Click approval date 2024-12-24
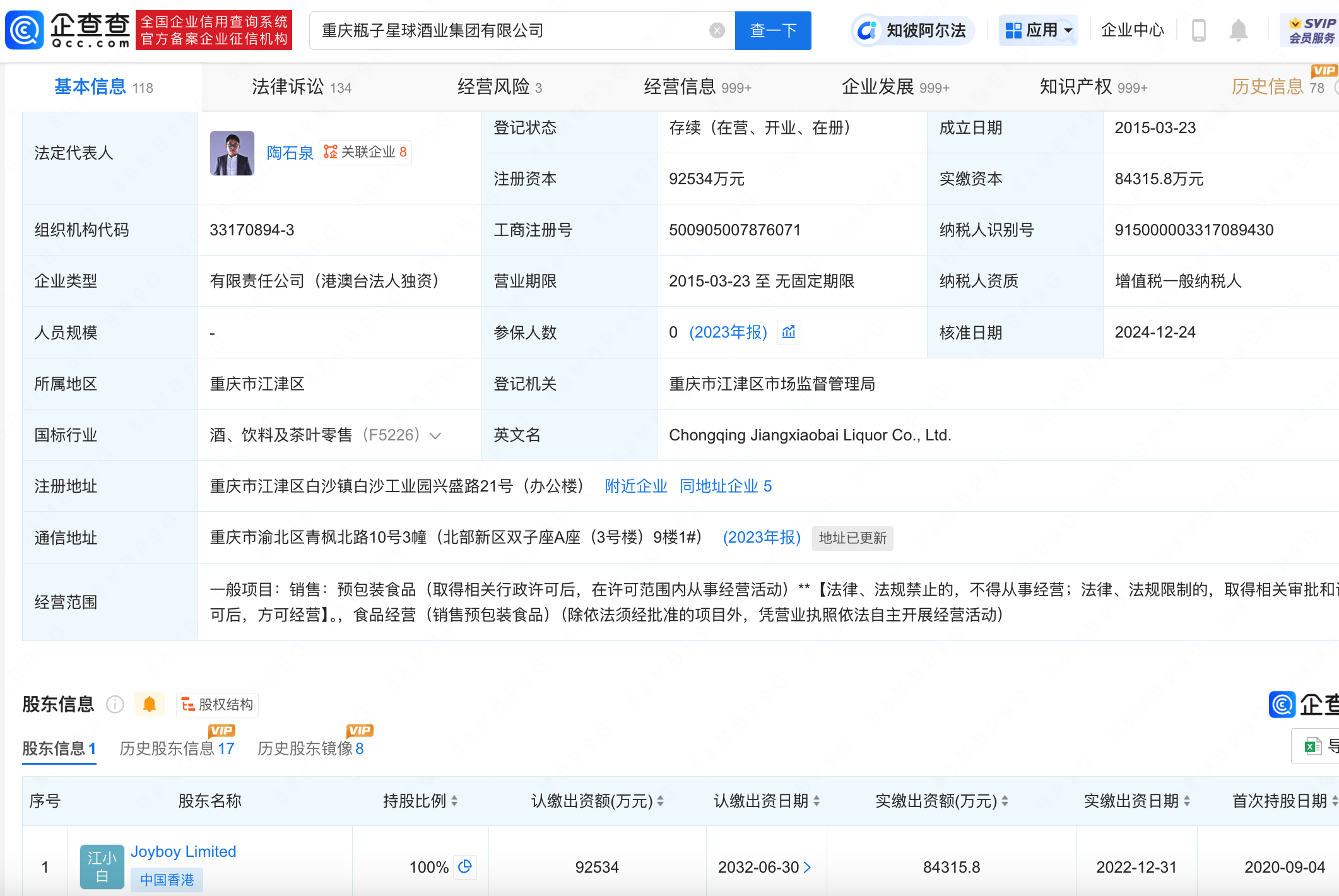 point(1155,332)
